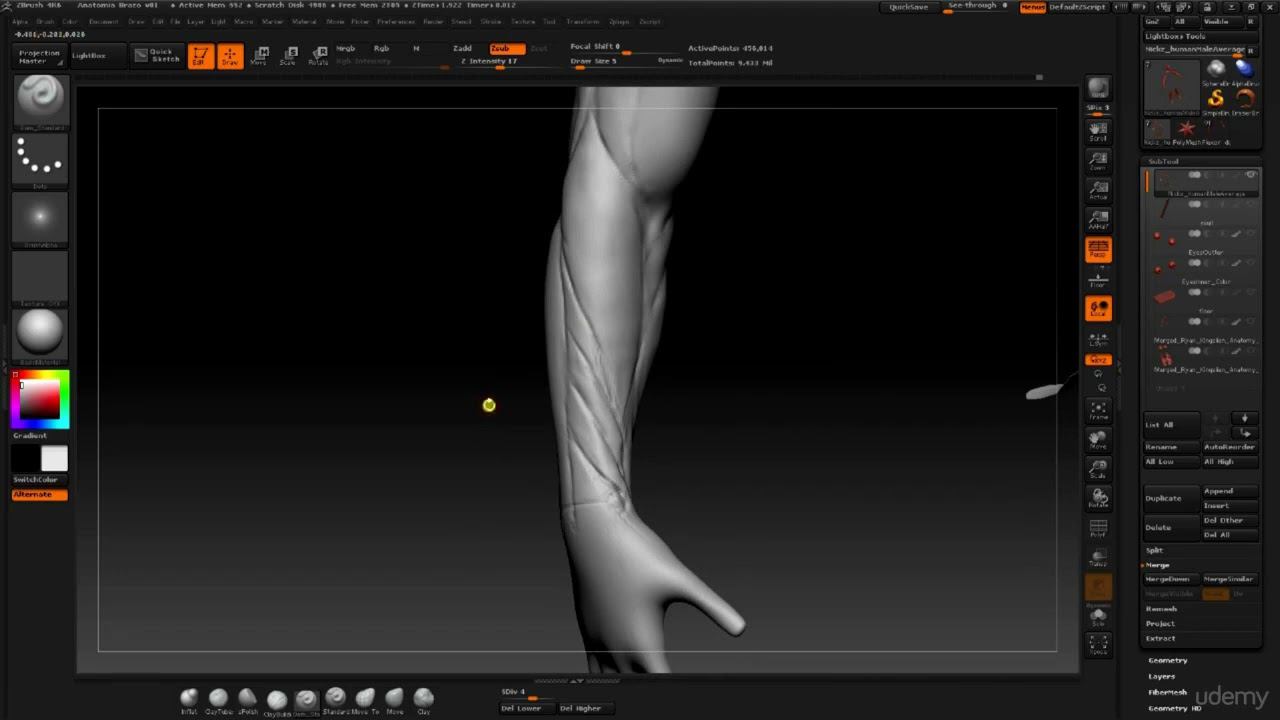Click the Duplicate subtool button

[1172, 498]
